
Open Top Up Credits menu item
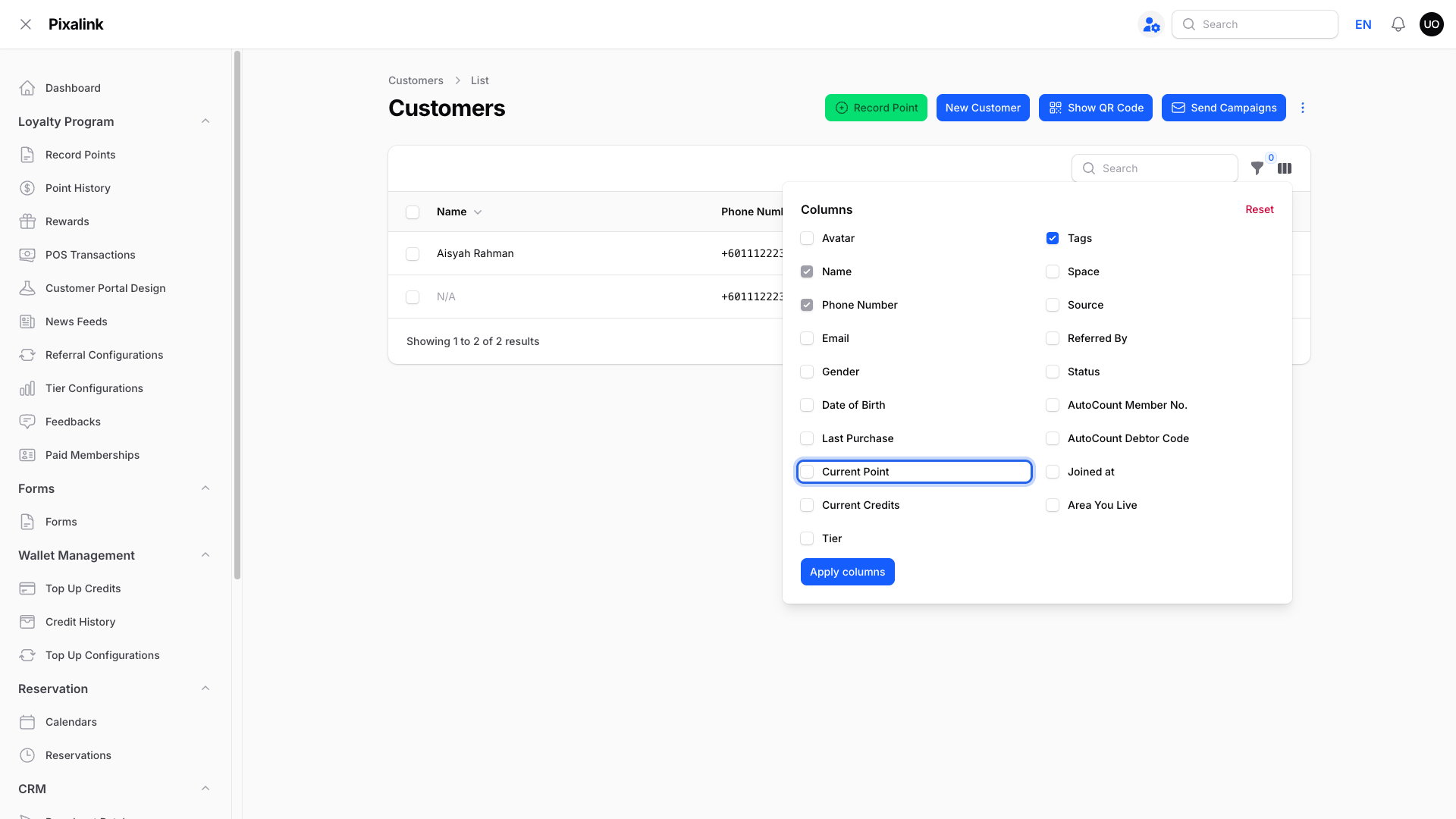(x=115, y=588)
